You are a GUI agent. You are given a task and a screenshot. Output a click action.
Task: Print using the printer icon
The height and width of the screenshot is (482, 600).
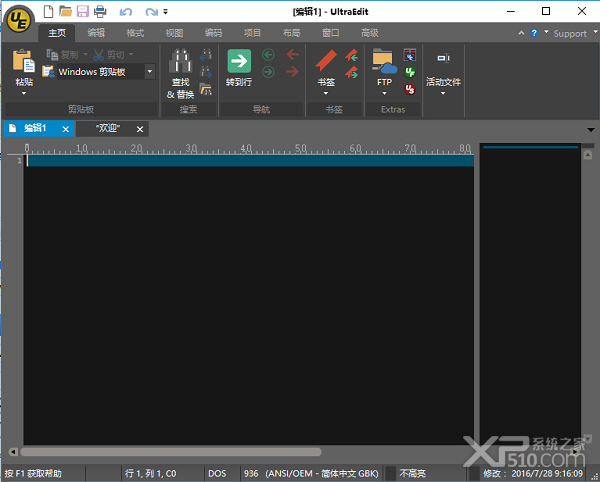point(100,11)
